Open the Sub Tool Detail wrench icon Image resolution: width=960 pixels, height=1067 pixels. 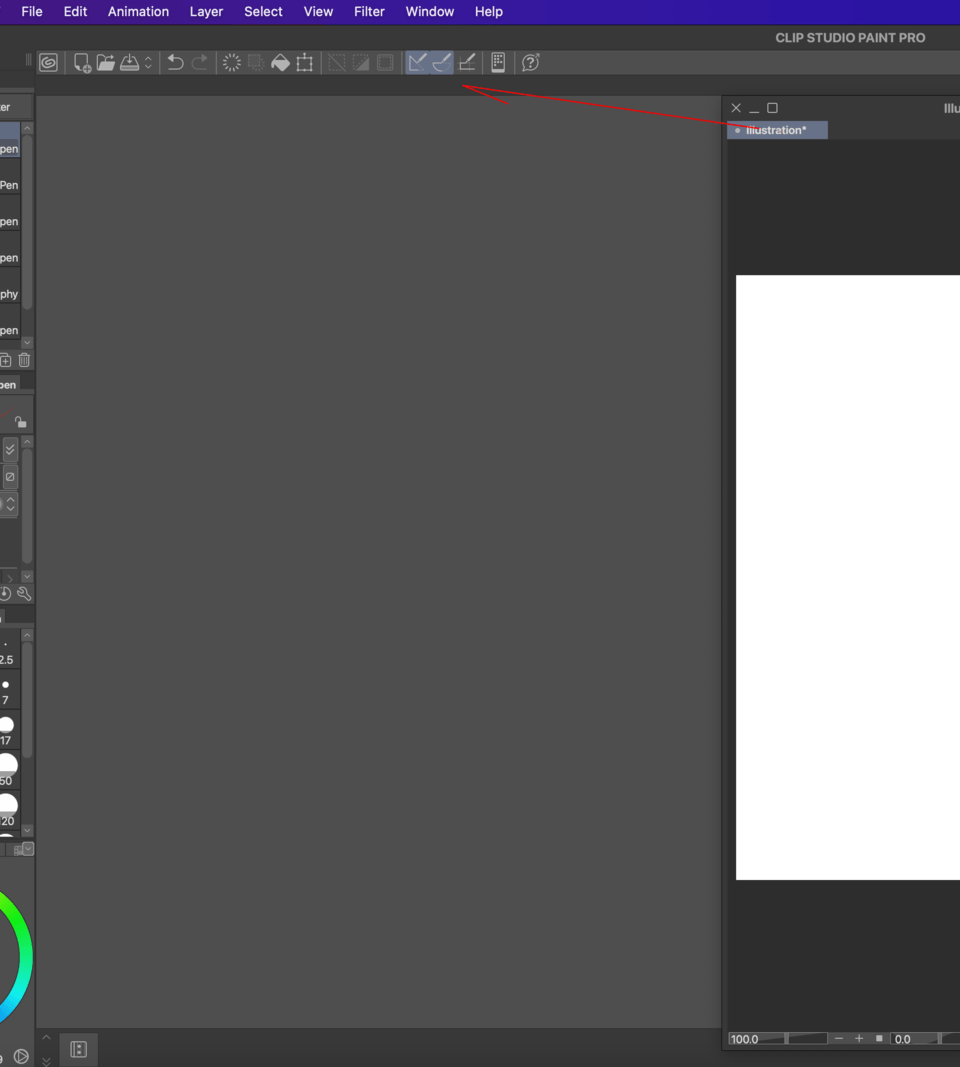(24, 593)
